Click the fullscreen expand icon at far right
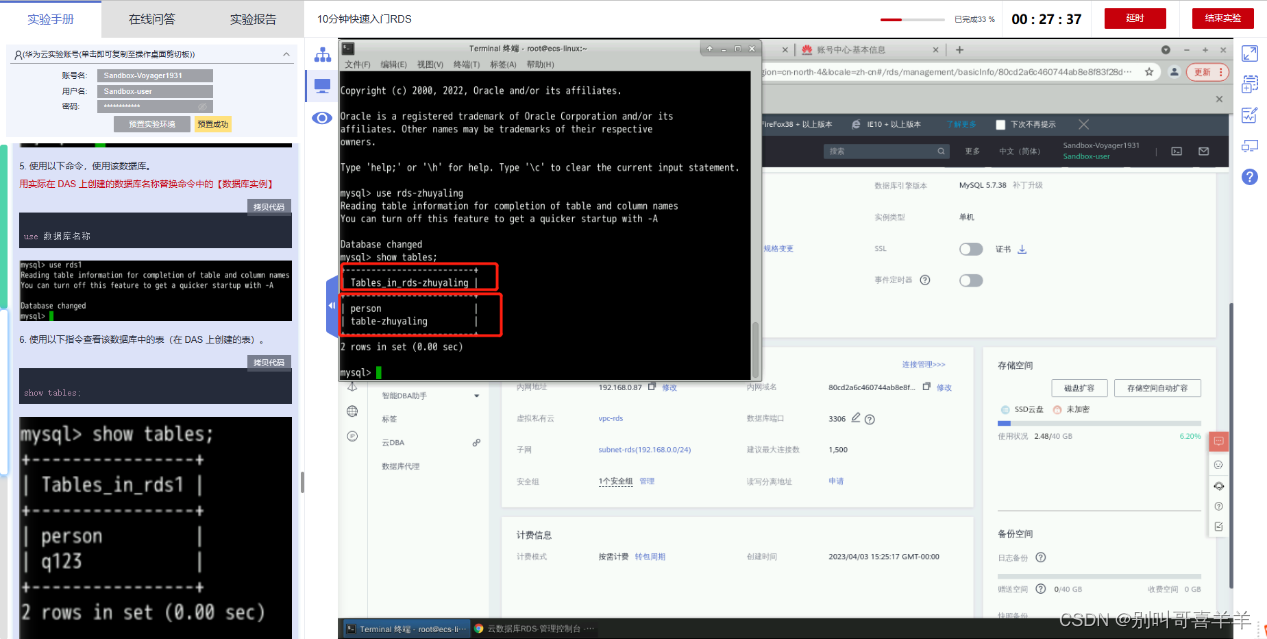Image resolution: width=1267 pixels, height=639 pixels. [1249, 53]
